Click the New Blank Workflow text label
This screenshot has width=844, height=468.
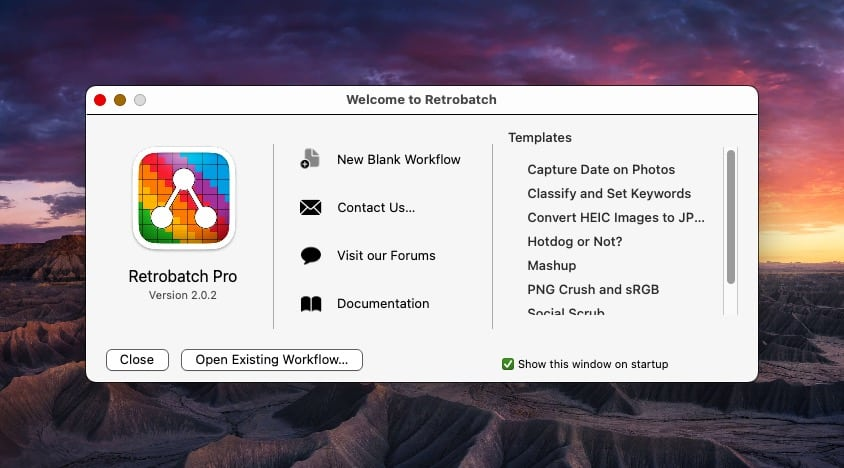pyautogui.click(x=398, y=159)
